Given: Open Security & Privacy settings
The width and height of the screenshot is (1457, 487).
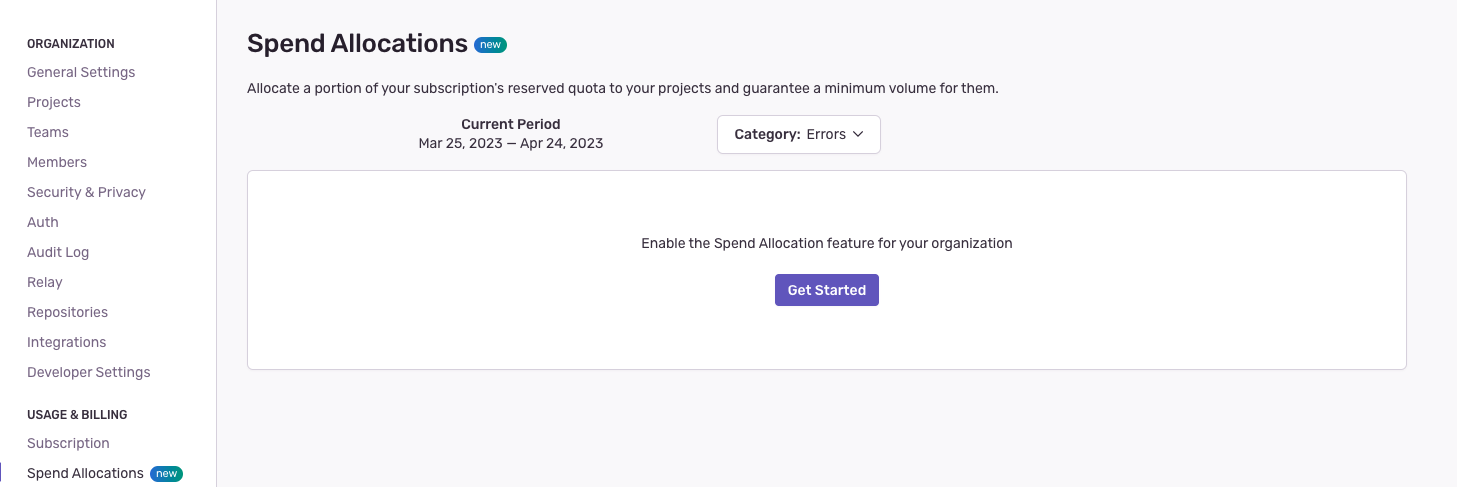Looking at the screenshot, I should pyautogui.click(x=86, y=192).
